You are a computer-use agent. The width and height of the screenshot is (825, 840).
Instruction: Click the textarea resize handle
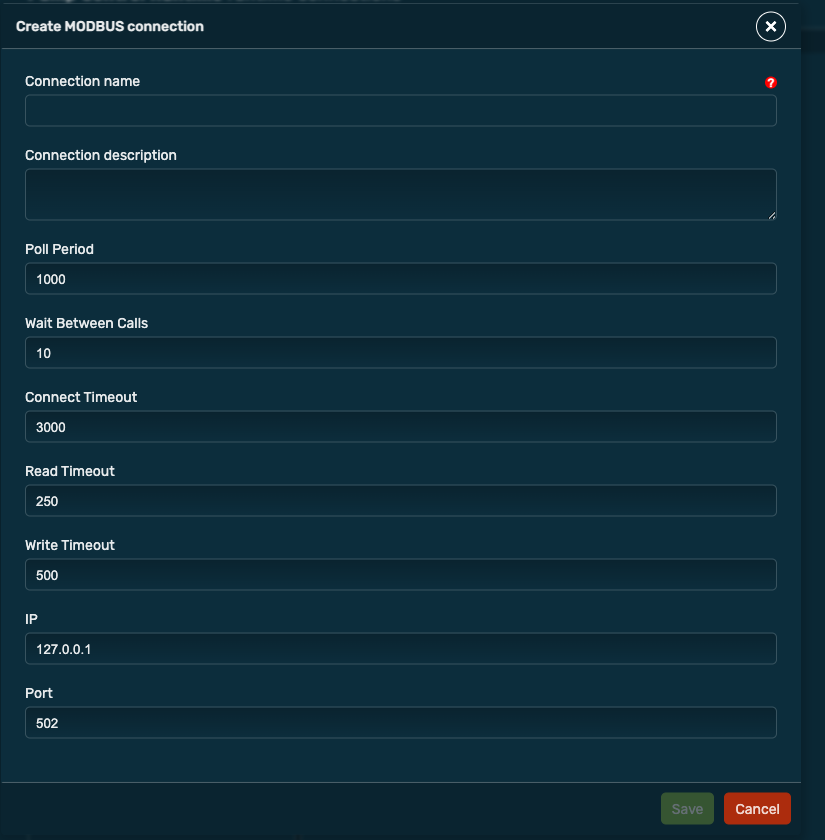tap(771, 212)
